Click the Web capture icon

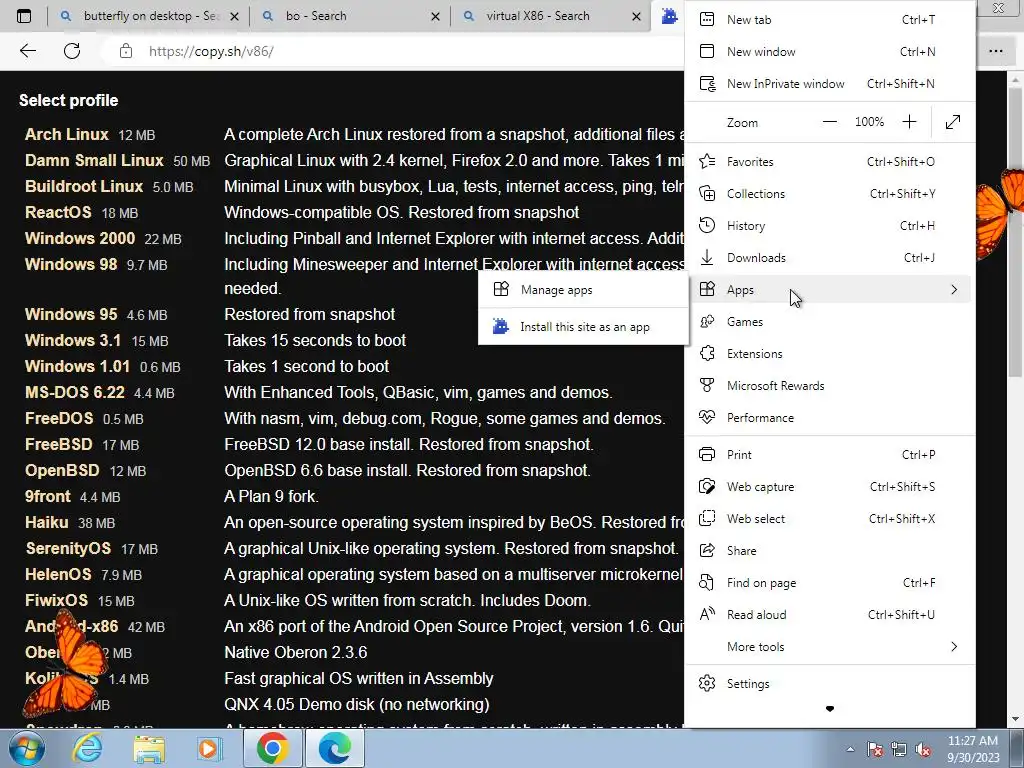coord(707,487)
